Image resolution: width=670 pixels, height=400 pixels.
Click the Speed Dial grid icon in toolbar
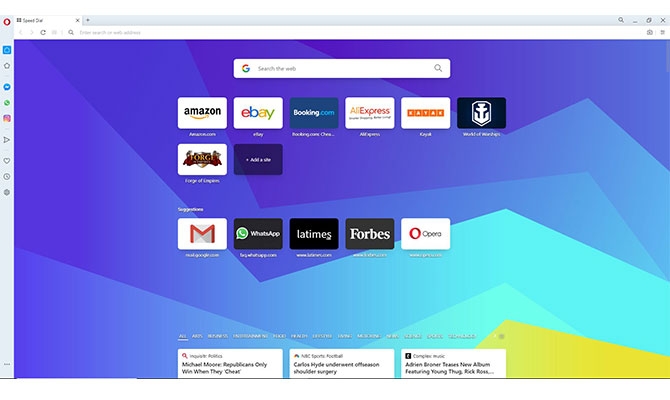(54, 32)
